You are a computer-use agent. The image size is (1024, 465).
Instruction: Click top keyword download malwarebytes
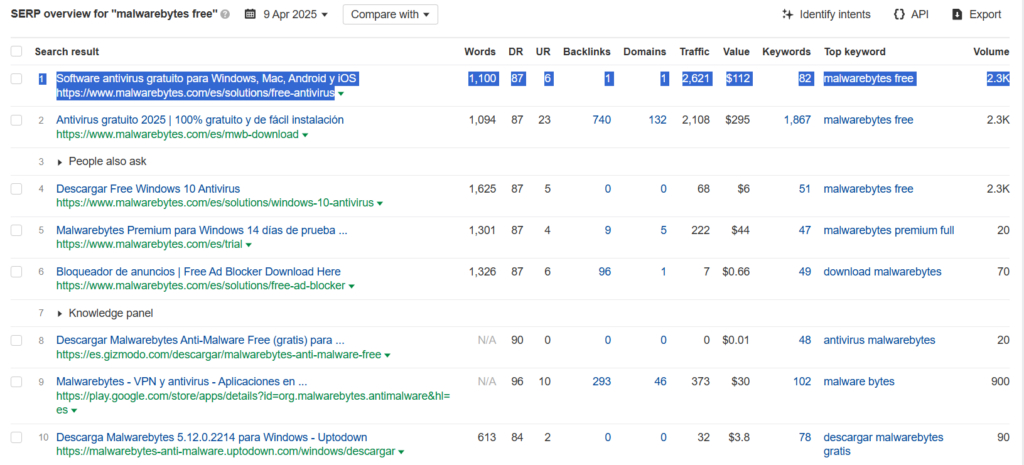click(882, 272)
